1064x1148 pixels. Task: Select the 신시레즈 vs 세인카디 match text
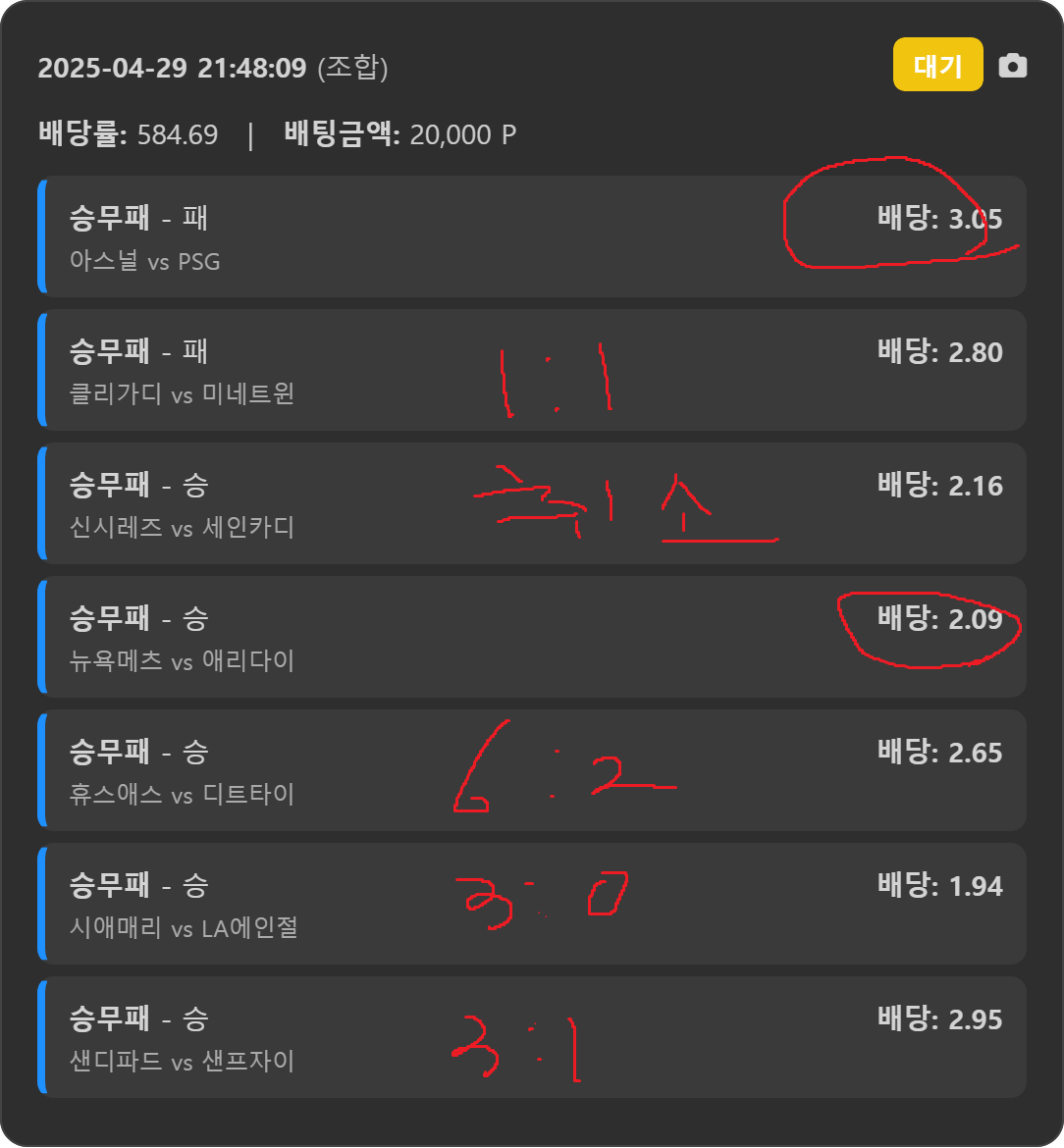[182, 528]
